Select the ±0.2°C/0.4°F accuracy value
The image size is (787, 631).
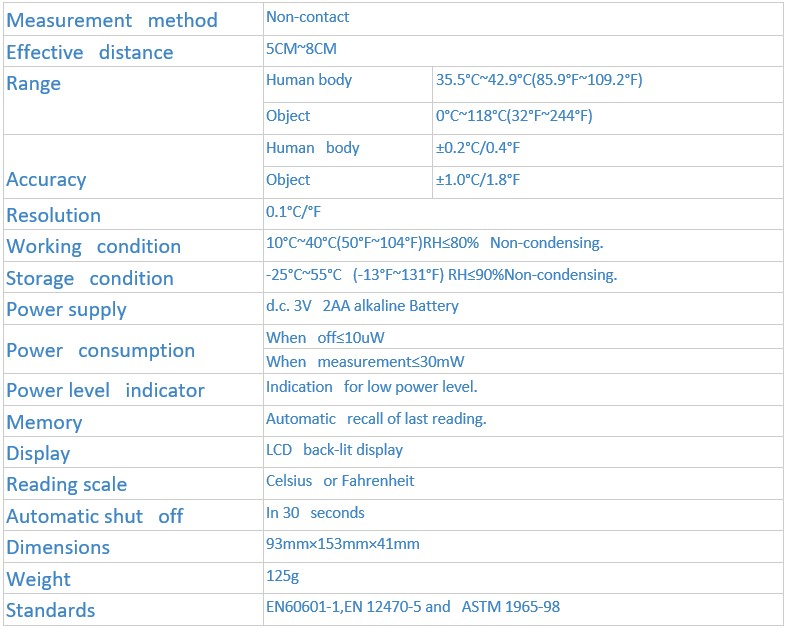point(478,148)
